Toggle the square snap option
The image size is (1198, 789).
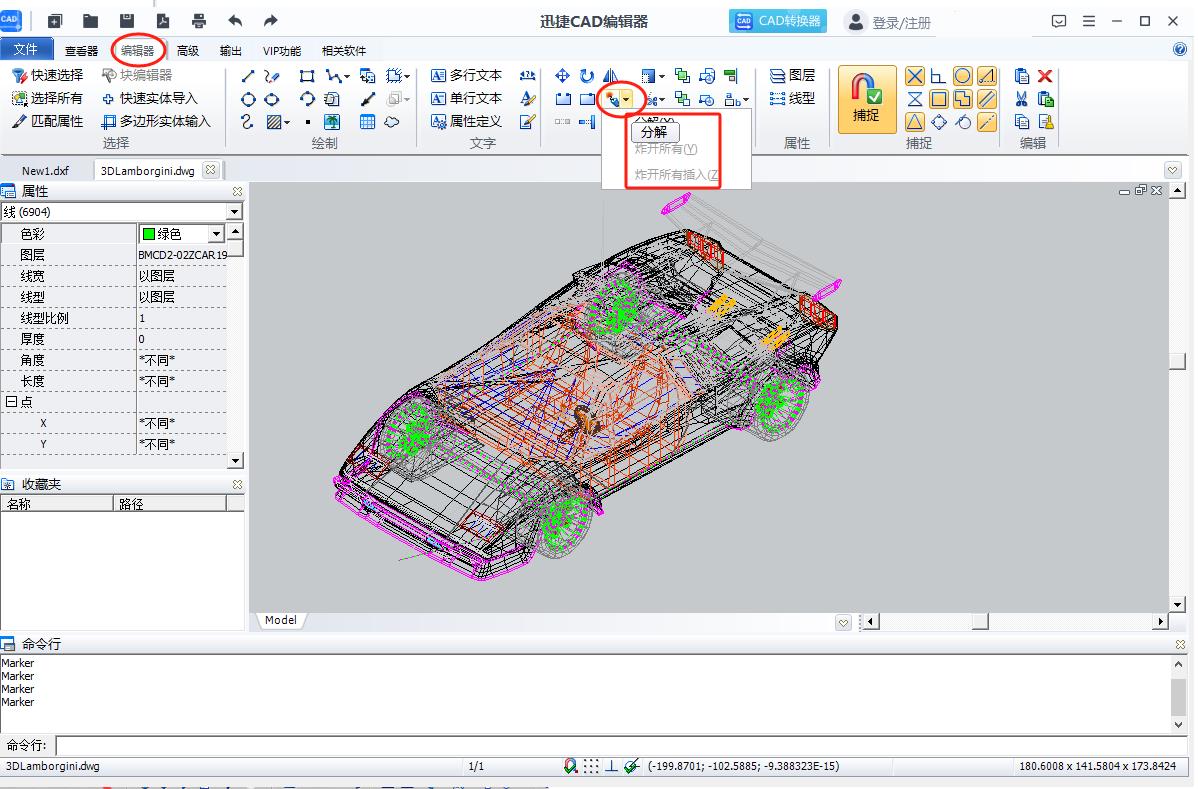tap(939, 99)
